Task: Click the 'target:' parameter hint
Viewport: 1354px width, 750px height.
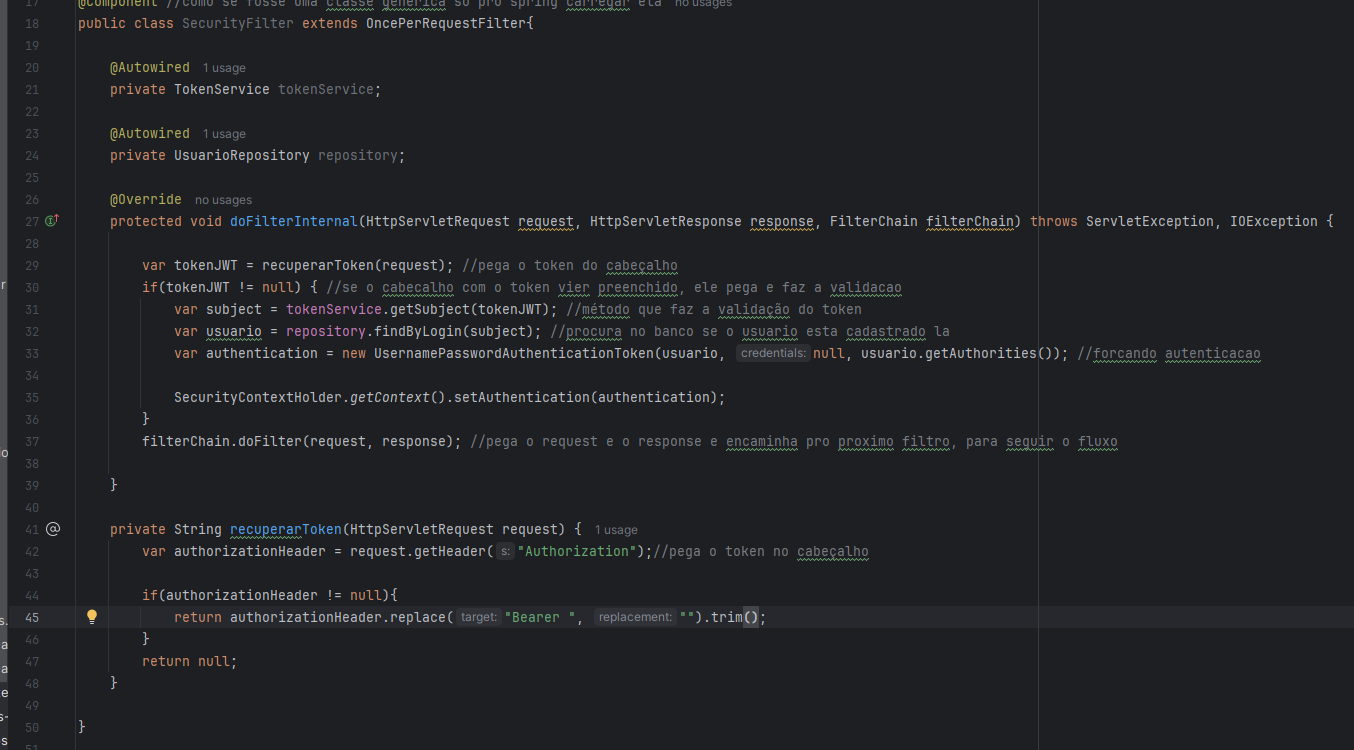Action: tap(479, 617)
